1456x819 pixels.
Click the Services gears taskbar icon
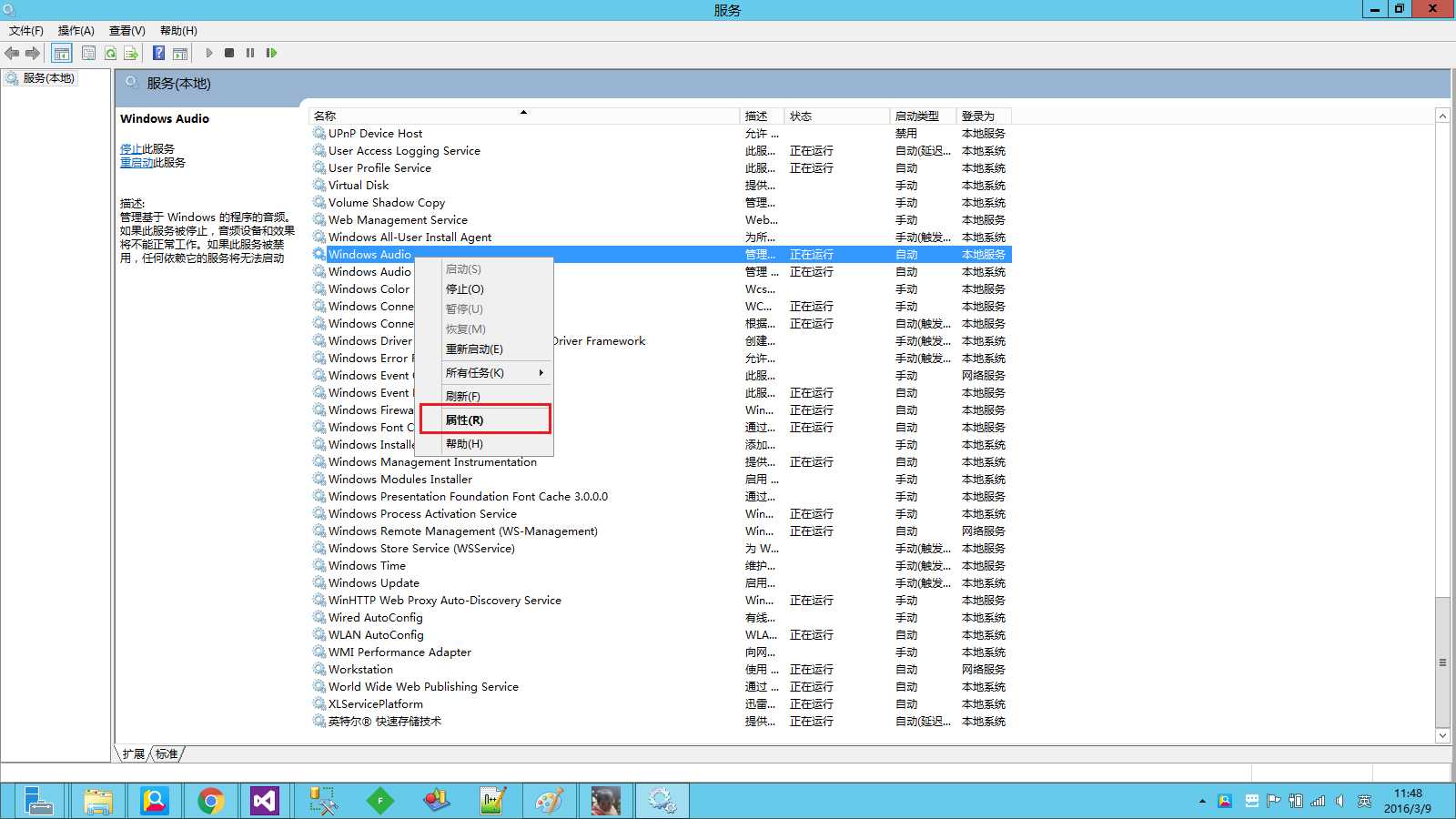point(662,801)
